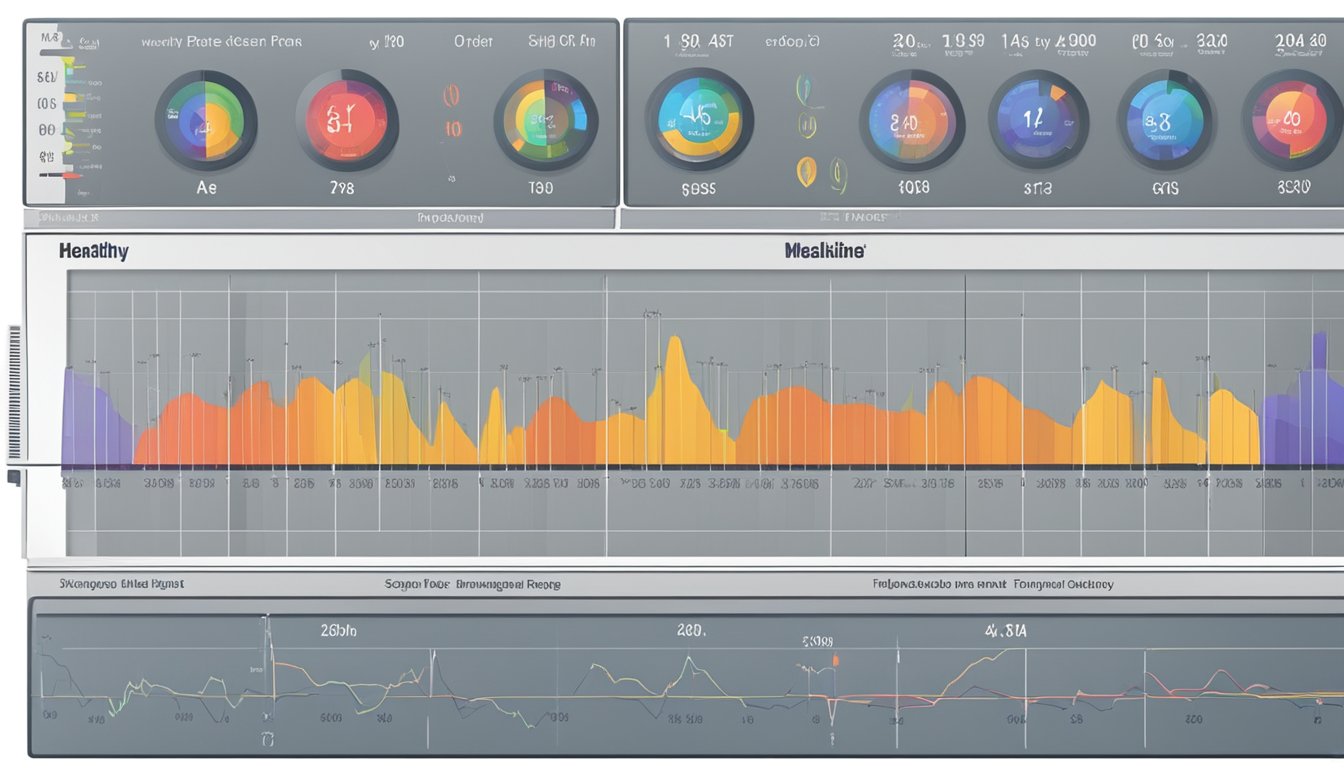Click the 'Order' header label

[473, 42]
